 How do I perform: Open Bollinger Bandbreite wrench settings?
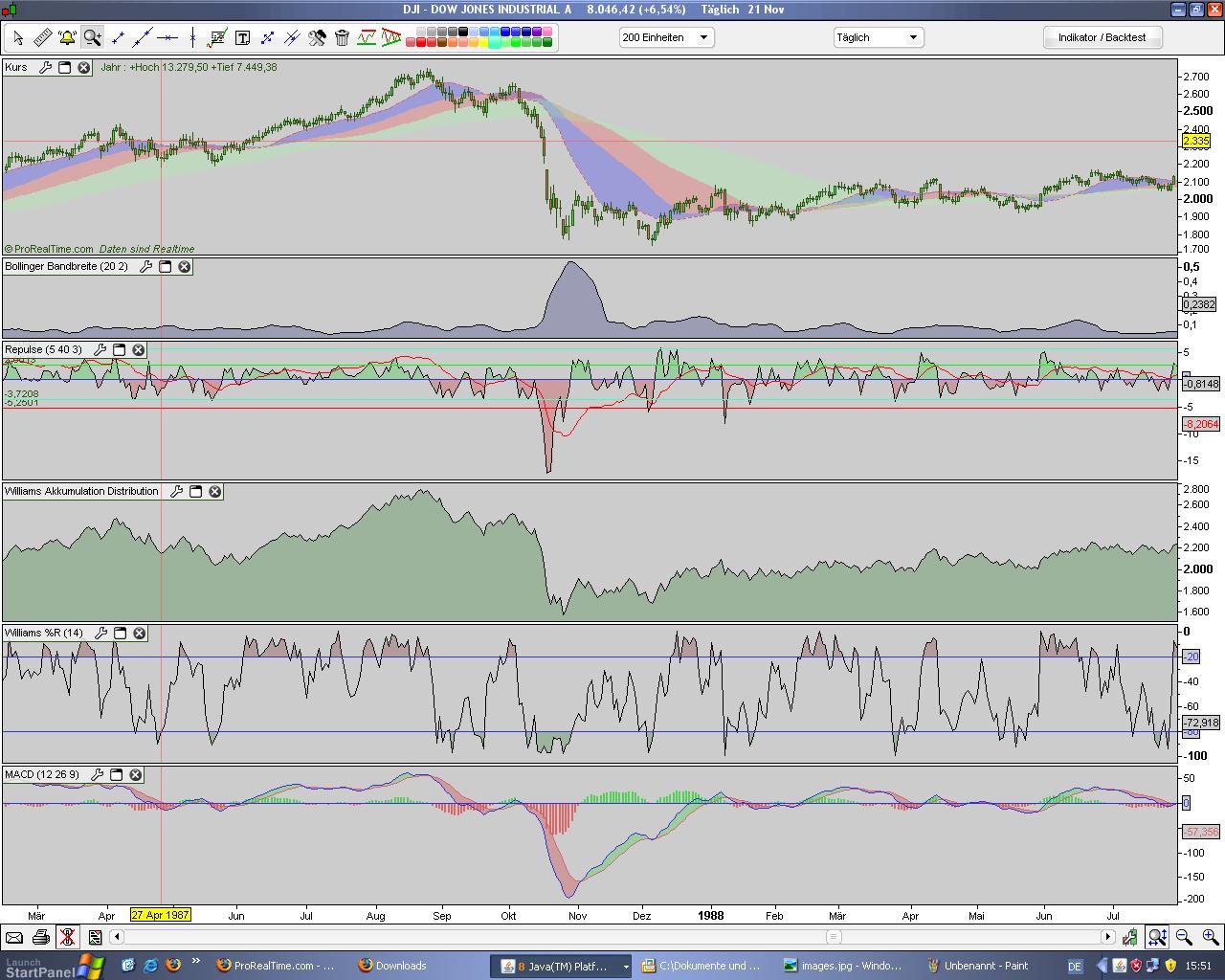[x=145, y=266]
